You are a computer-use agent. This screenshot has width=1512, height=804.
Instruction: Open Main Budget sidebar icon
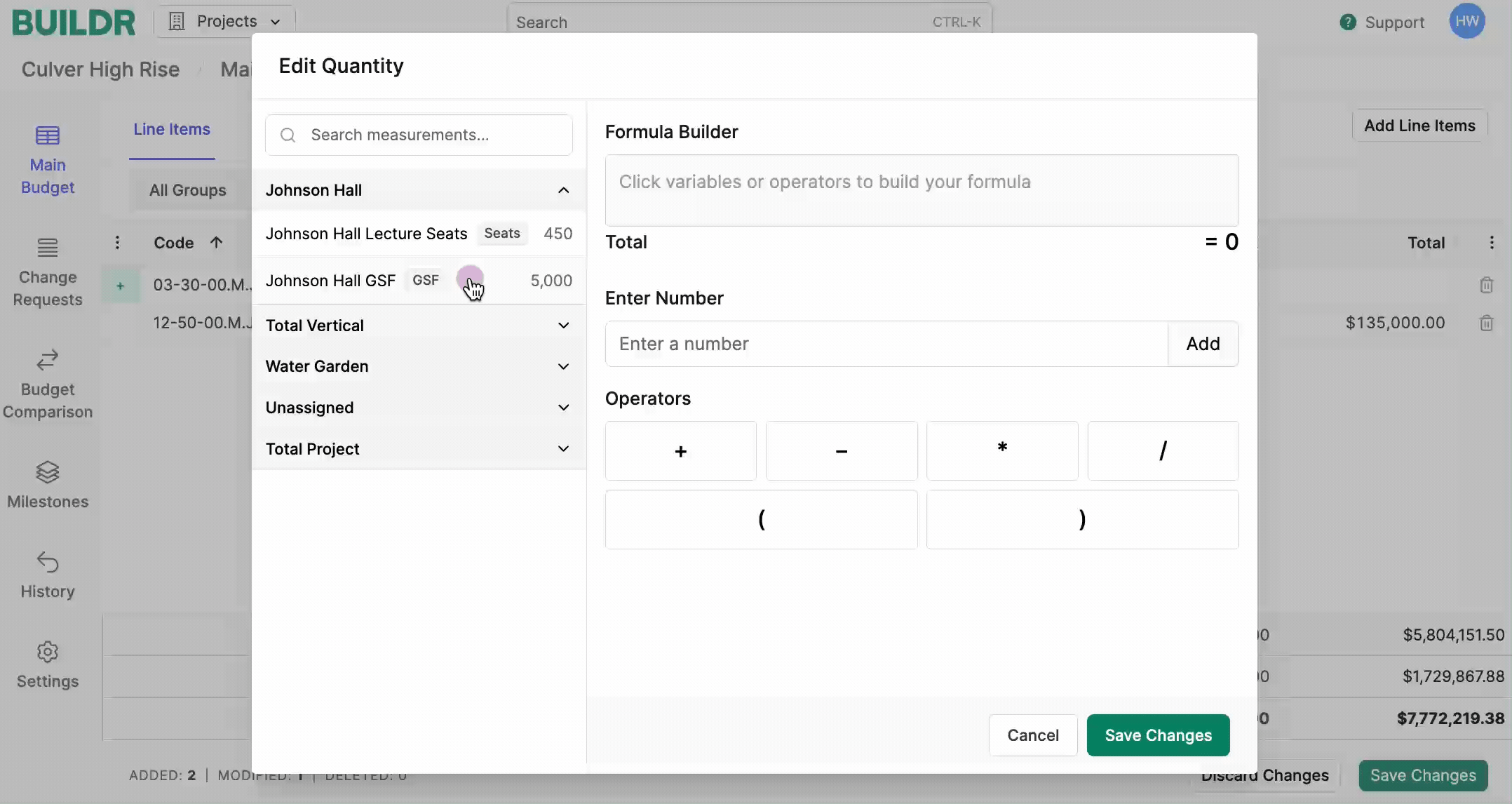tap(47, 135)
